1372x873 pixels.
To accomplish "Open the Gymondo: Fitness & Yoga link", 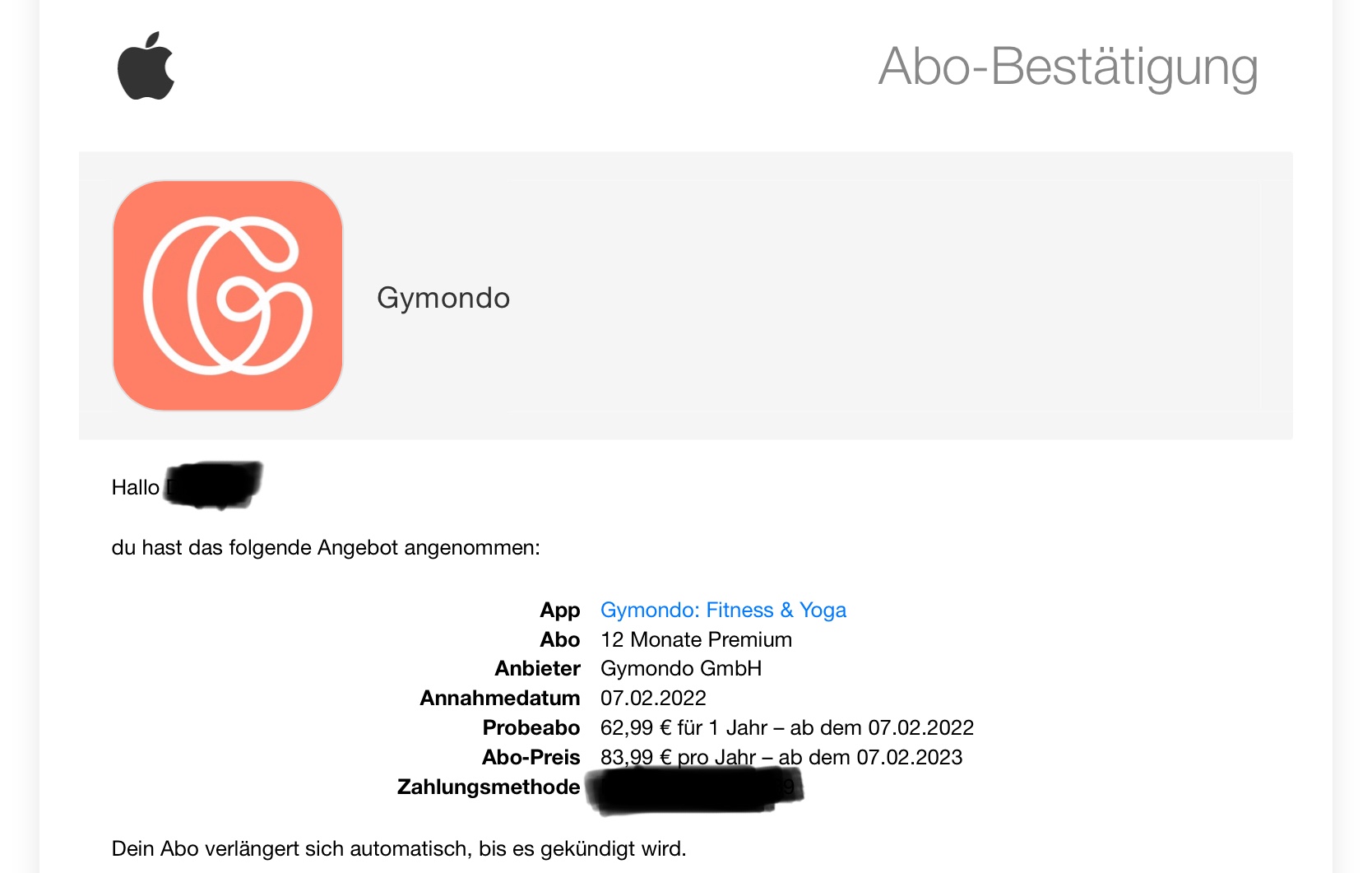I will point(723,610).
